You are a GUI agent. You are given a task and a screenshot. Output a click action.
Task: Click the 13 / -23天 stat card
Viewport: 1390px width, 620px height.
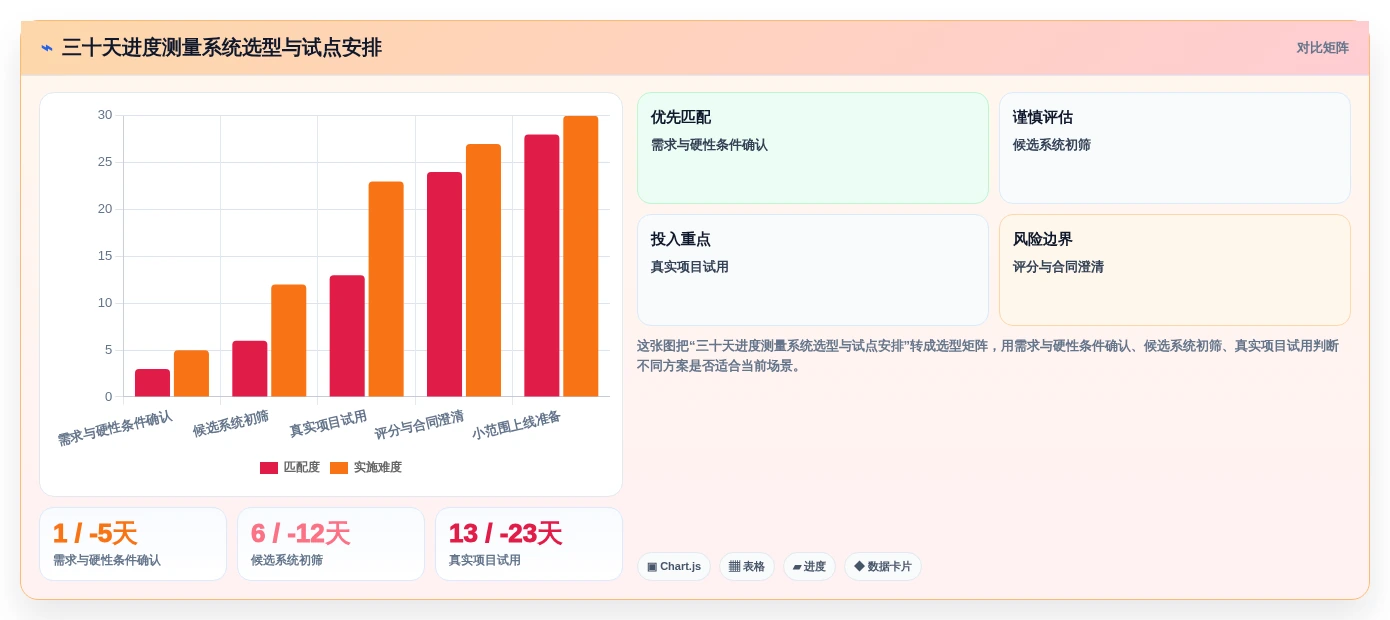coord(529,544)
